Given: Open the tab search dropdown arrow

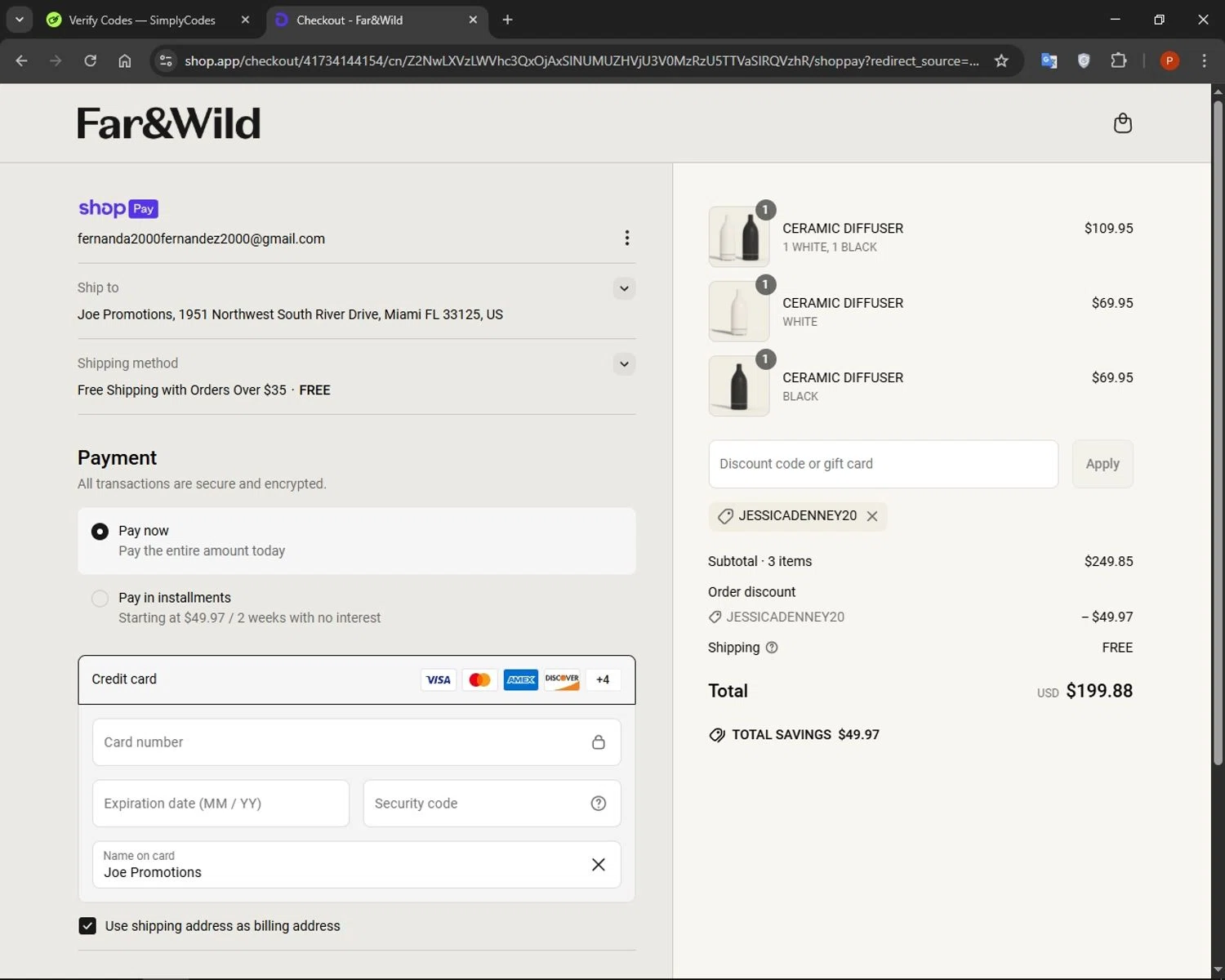Looking at the screenshot, I should tap(19, 20).
